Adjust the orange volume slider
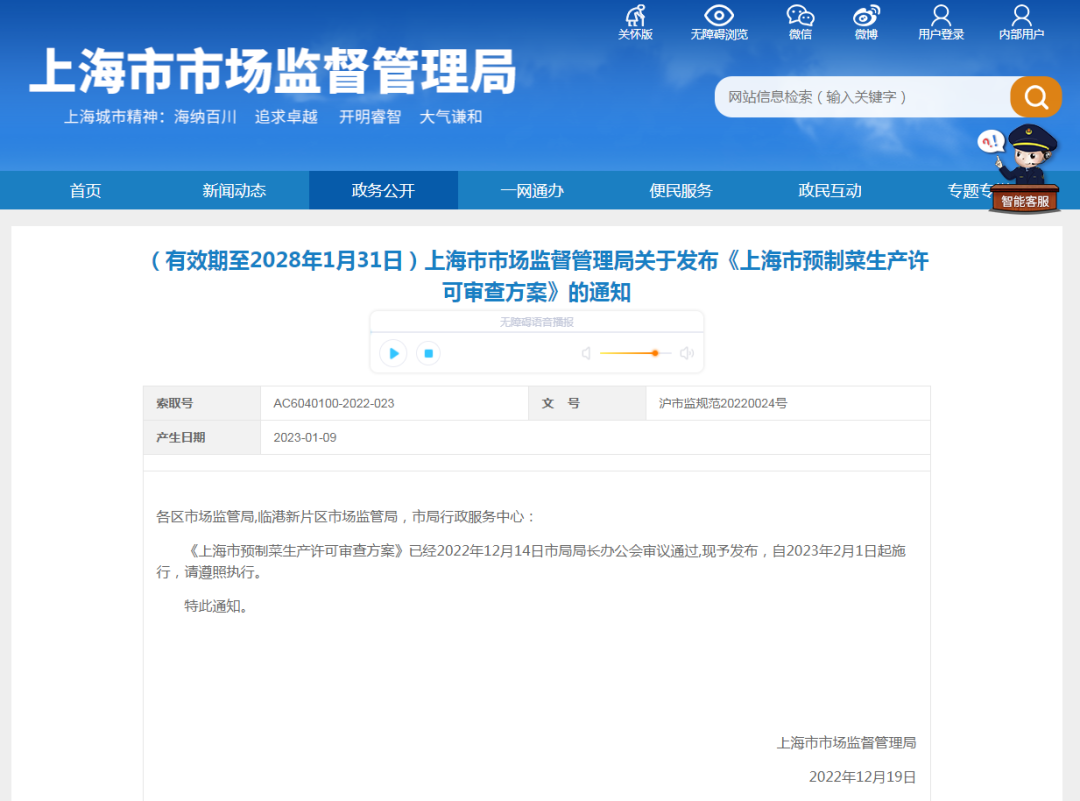 (x=654, y=353)
